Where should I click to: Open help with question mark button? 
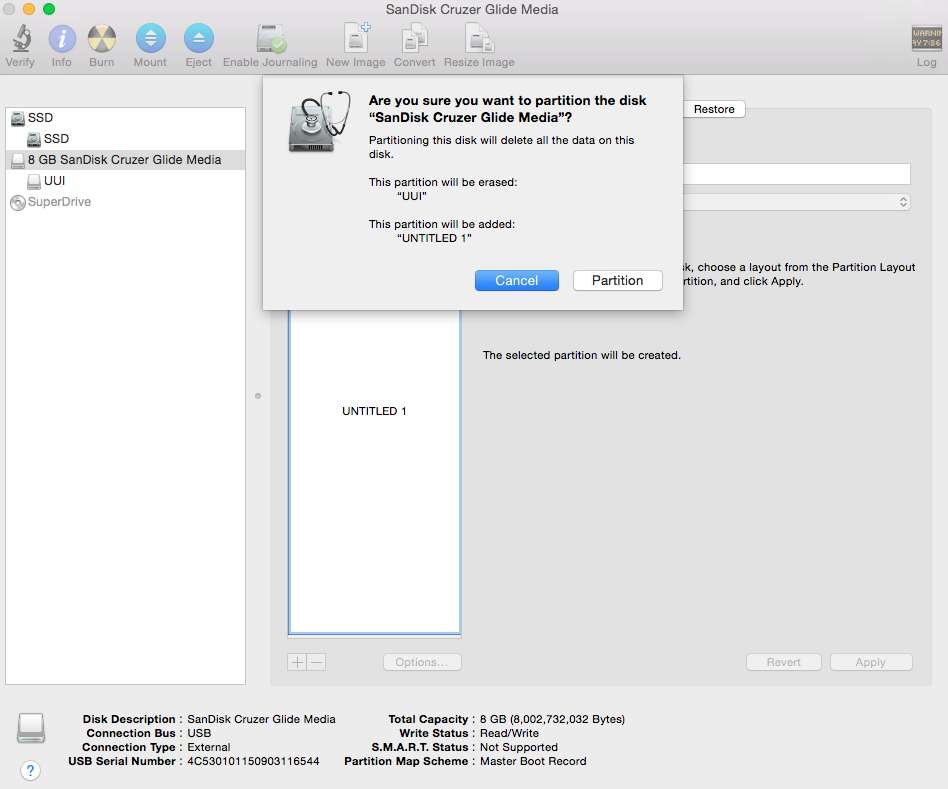30,770
